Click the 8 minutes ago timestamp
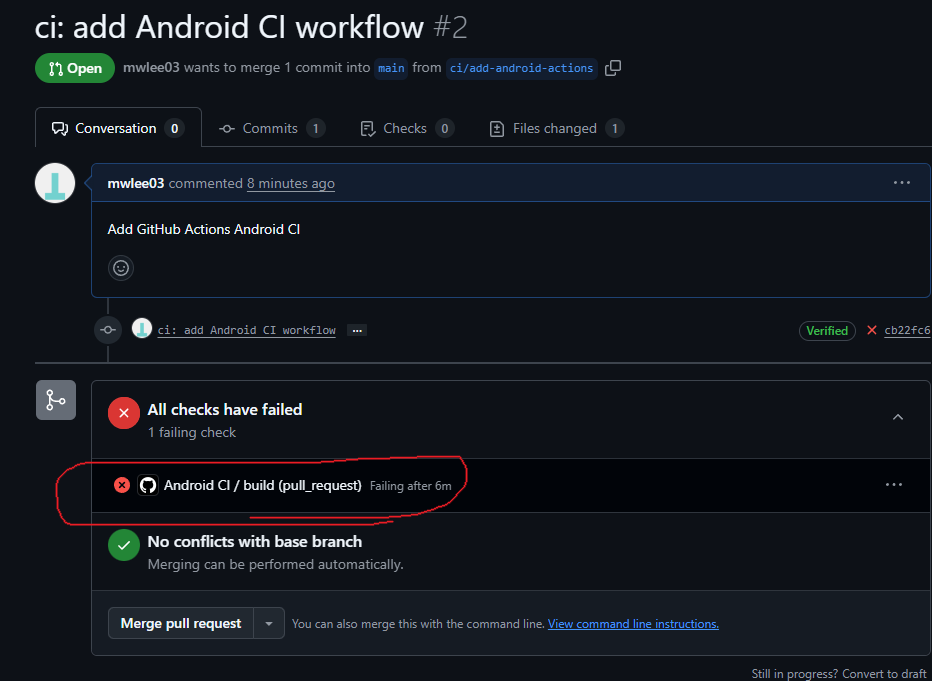The image size is (932, 681). point(291,184)
